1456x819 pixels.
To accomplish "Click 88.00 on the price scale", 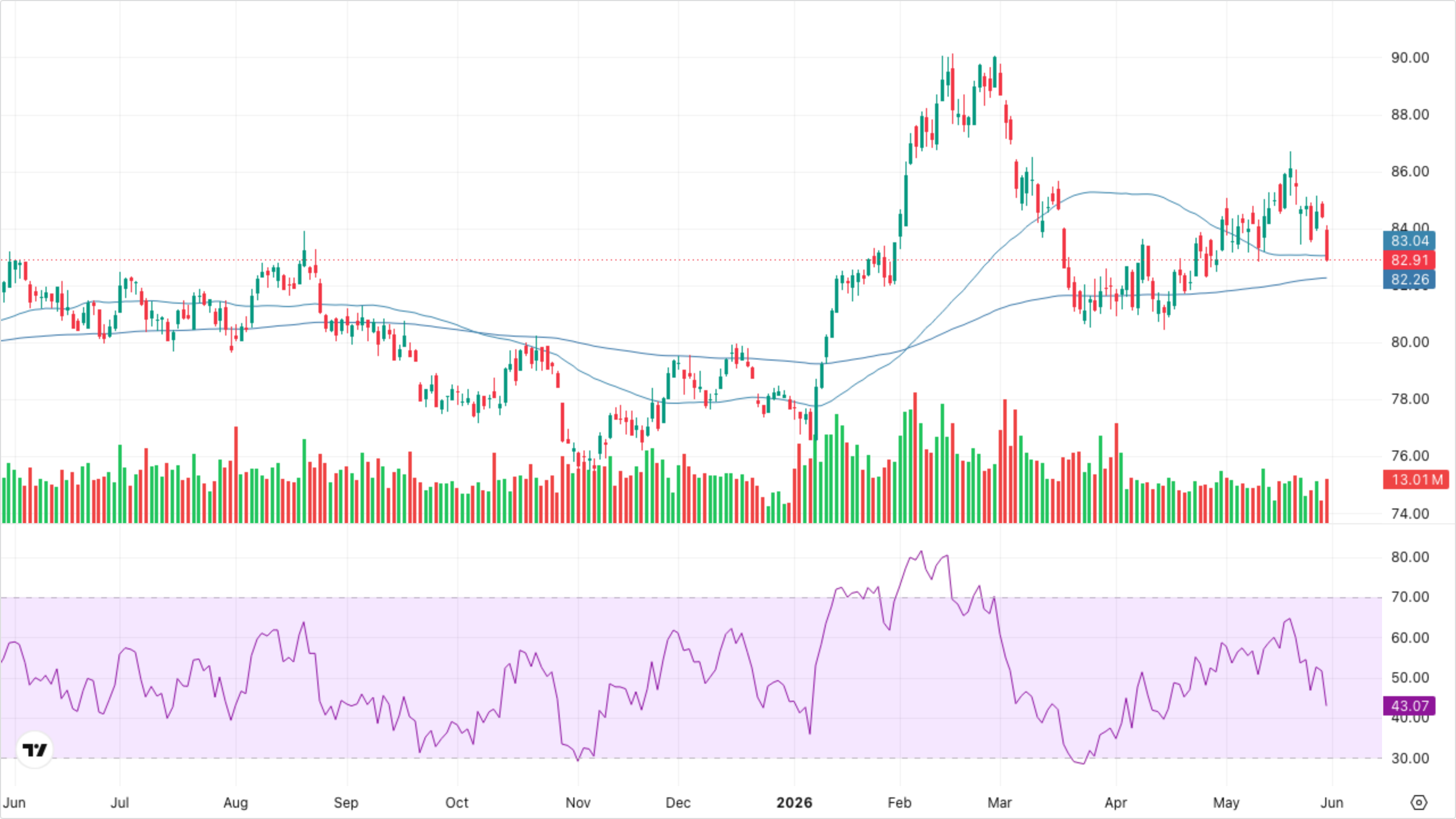I will coord(1410,114).
